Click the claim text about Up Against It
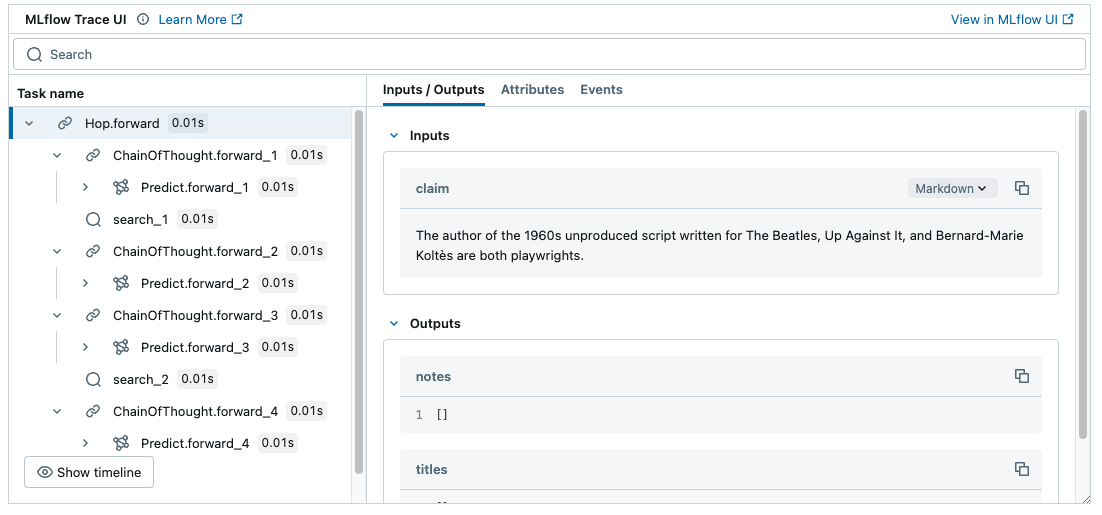This screenshot has height=515, width=1102. click(x=720, y=245)
